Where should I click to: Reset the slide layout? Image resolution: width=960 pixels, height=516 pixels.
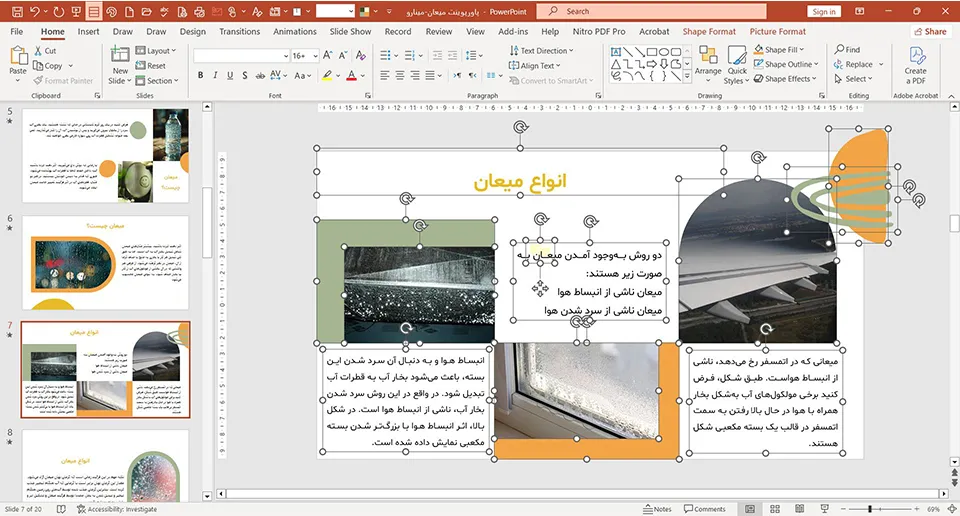point(151,65)
